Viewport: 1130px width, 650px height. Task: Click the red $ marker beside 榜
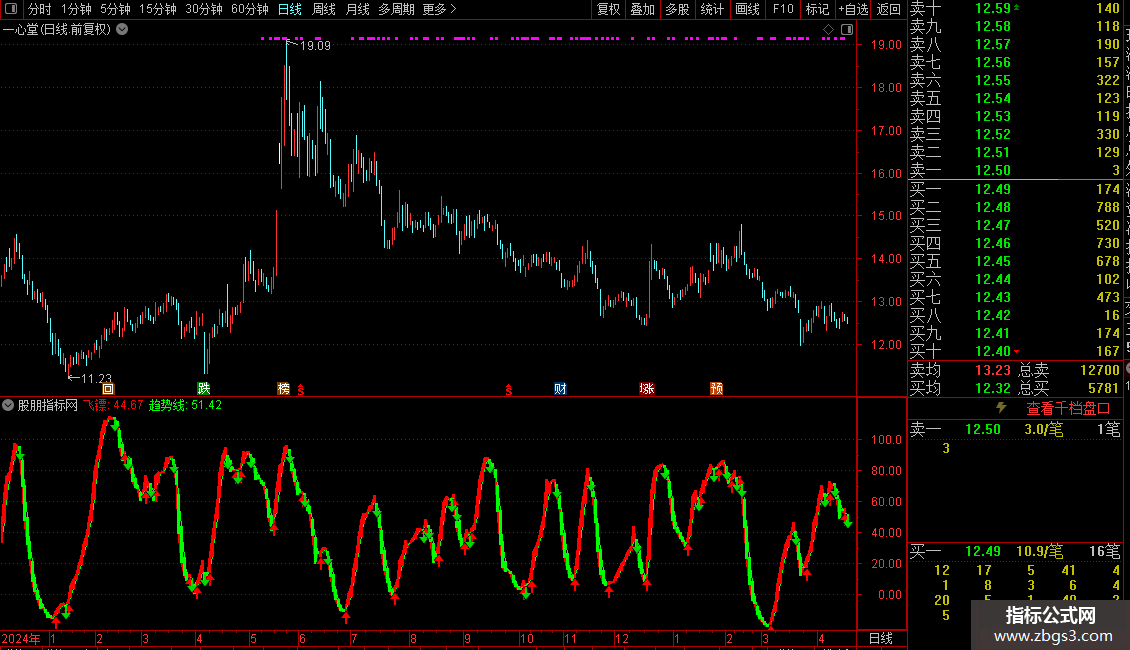(301, 389)
